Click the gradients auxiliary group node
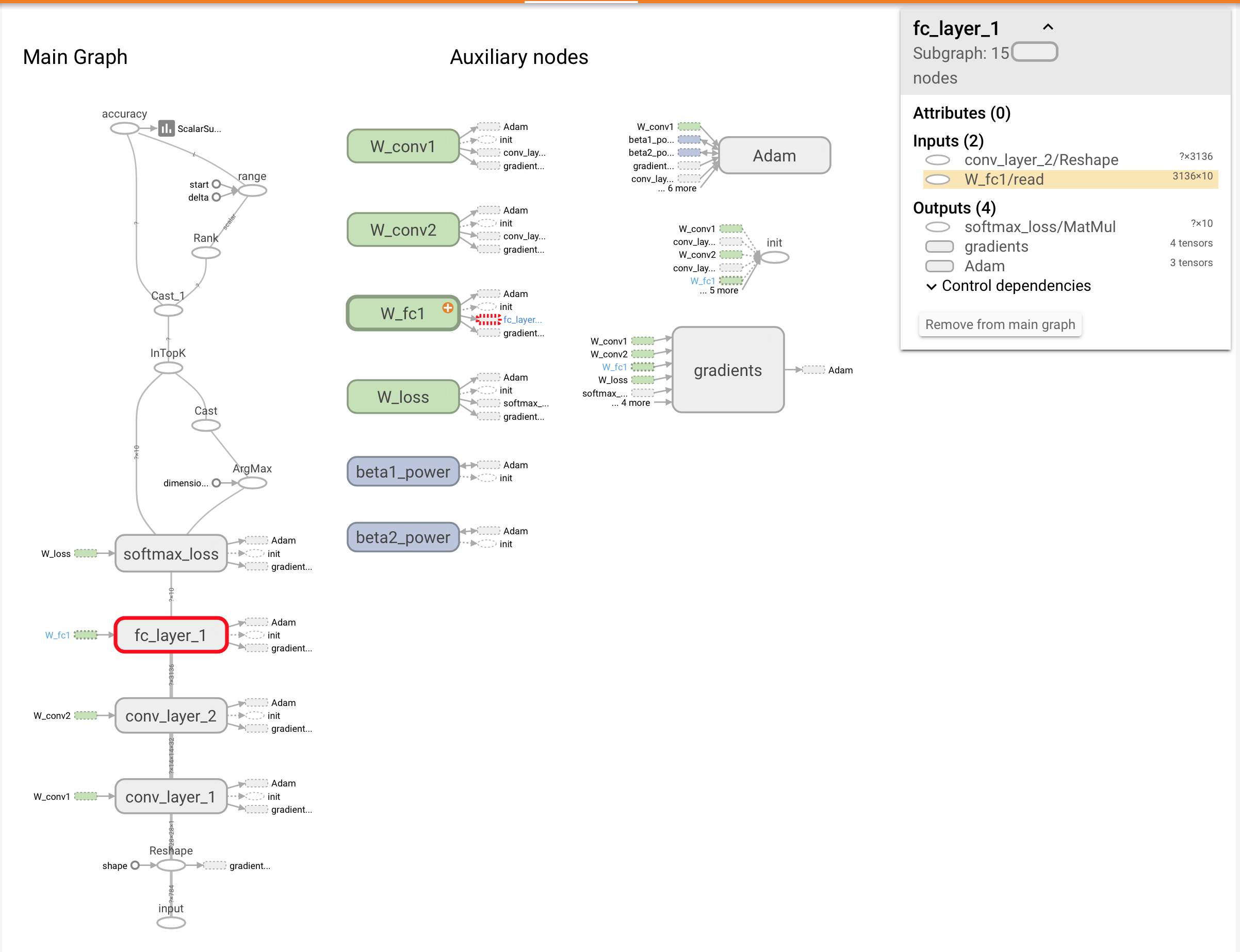 (728, 370)
